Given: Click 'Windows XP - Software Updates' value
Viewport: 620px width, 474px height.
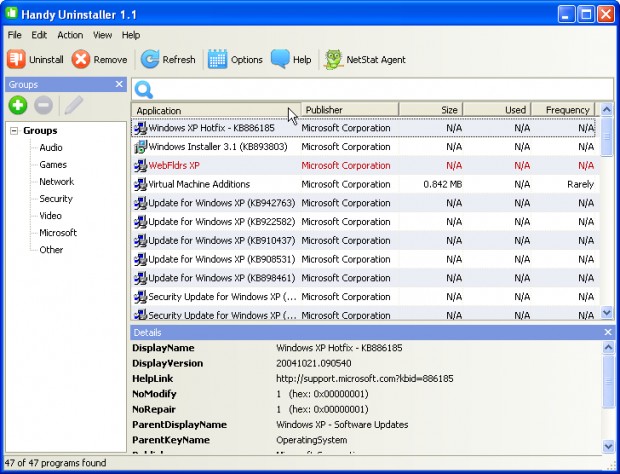Looking at the screenshot, I should point(342,425).
